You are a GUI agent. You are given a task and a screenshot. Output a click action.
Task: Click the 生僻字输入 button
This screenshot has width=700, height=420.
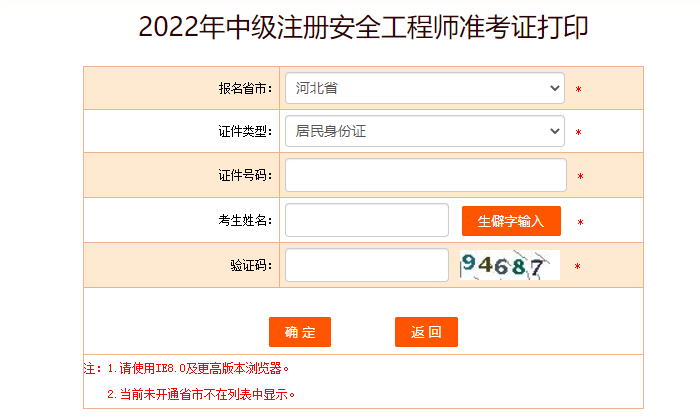click(x=510, y=221)
